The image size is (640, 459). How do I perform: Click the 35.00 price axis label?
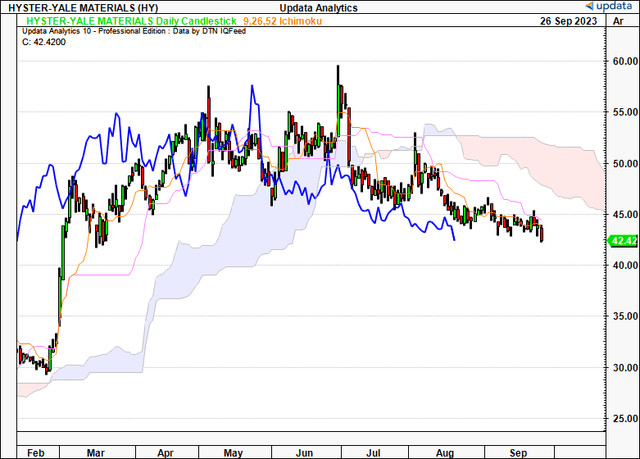[625, 316]
